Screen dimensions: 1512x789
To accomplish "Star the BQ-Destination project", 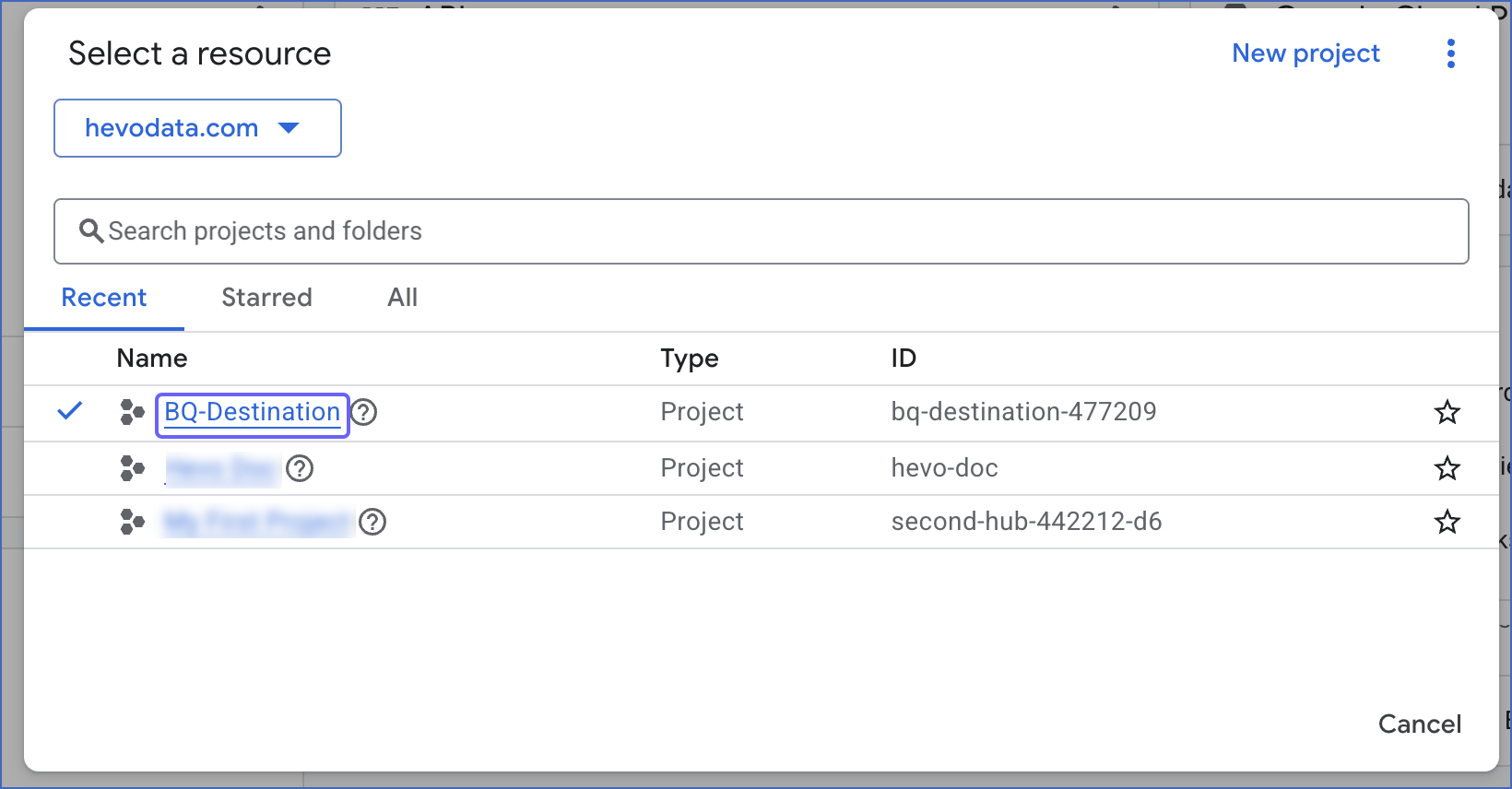I will coord(1447,413).
